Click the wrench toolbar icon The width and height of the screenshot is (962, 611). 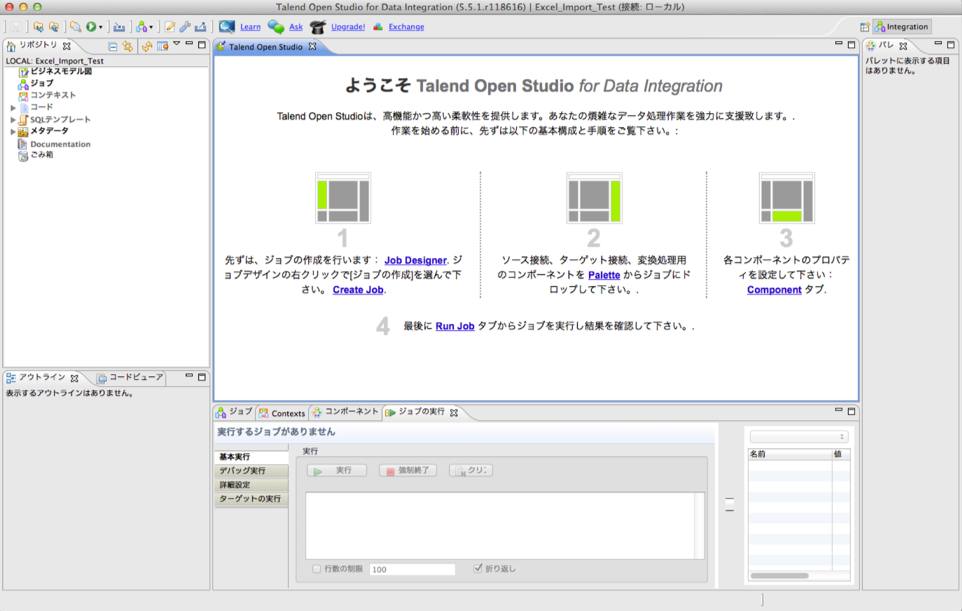pyautogui.click(x=185, y=27)
